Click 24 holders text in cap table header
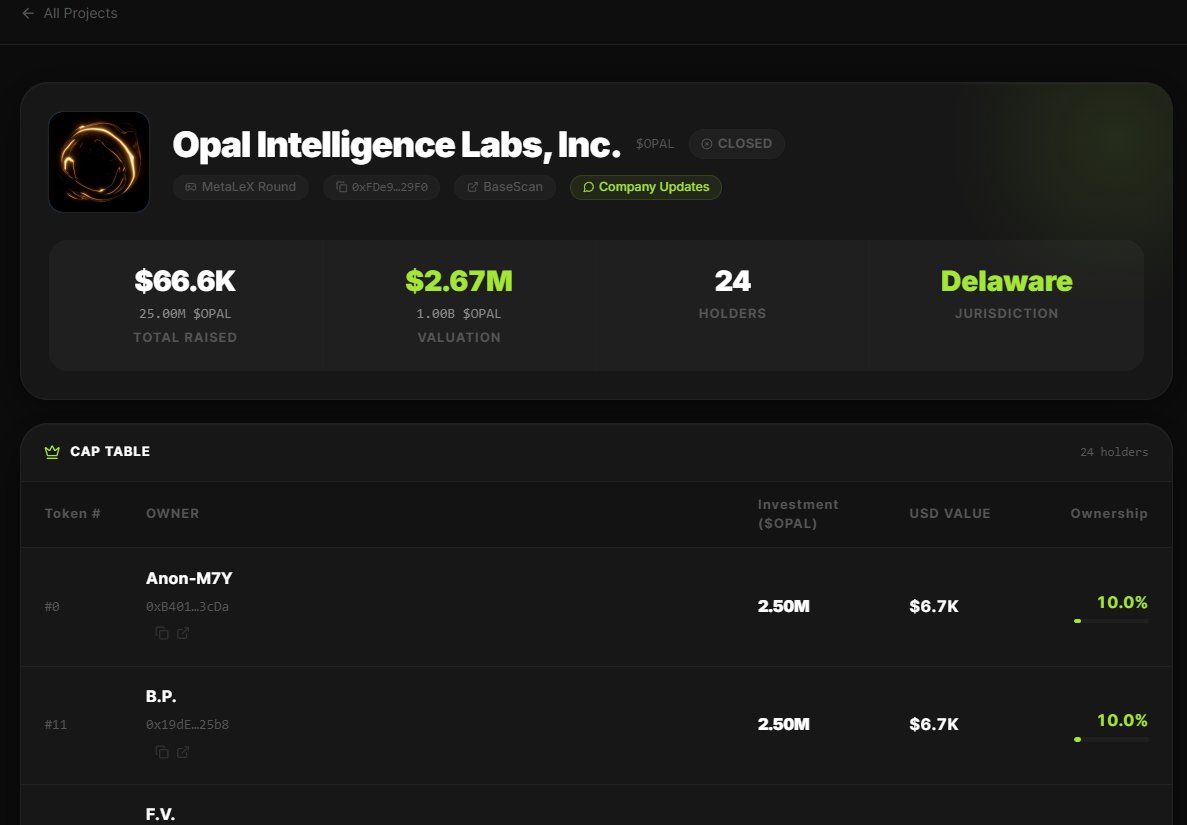The height and width of the screenshot is (825, 1187). tap(1114, 452)
